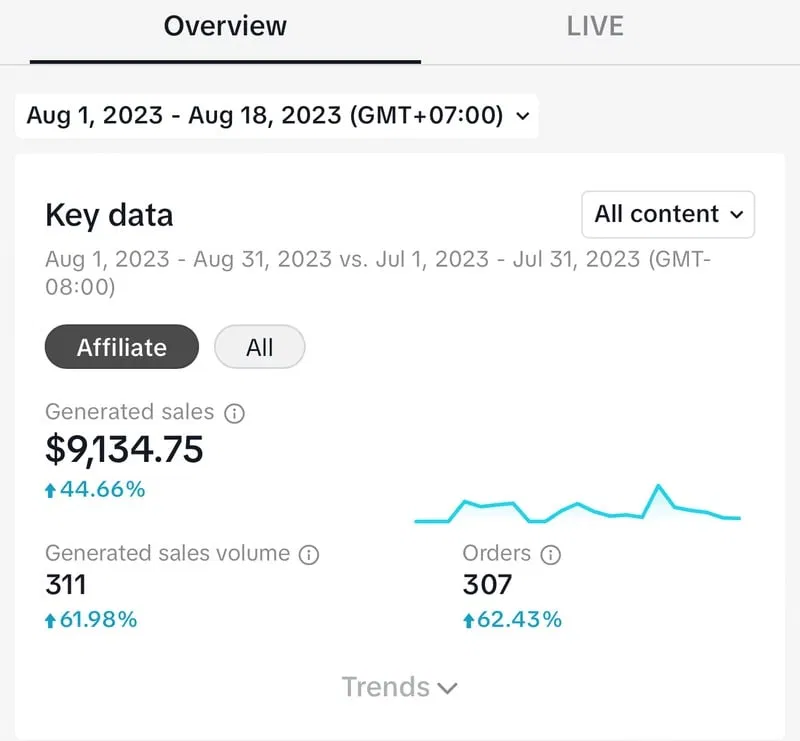This screenshot has height=741, width=800.
Task: Switch to the LIVE tab
Action: tap(594, 26)
